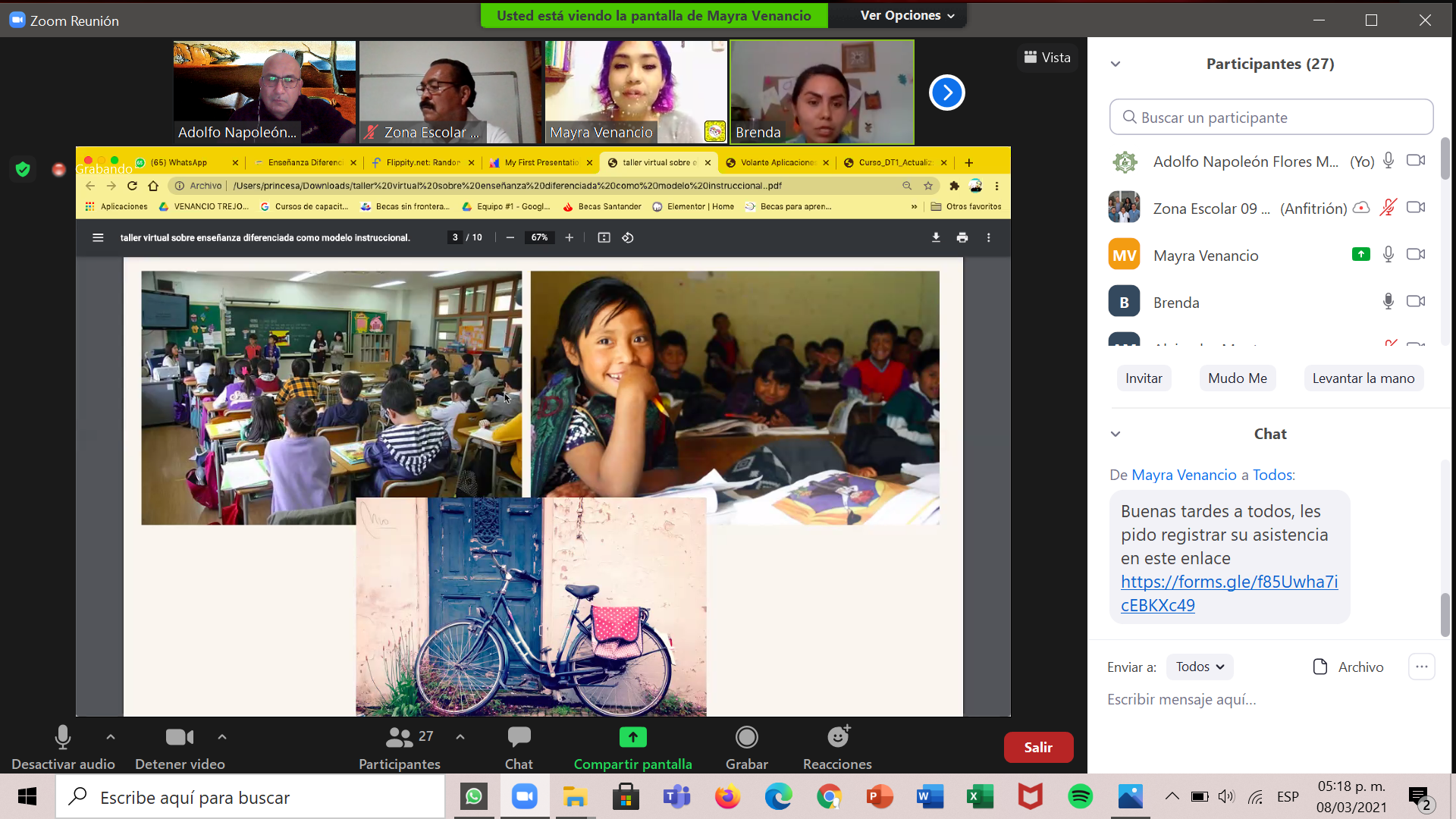
Task: Click Grabar record icon
Action: [746, 737]
